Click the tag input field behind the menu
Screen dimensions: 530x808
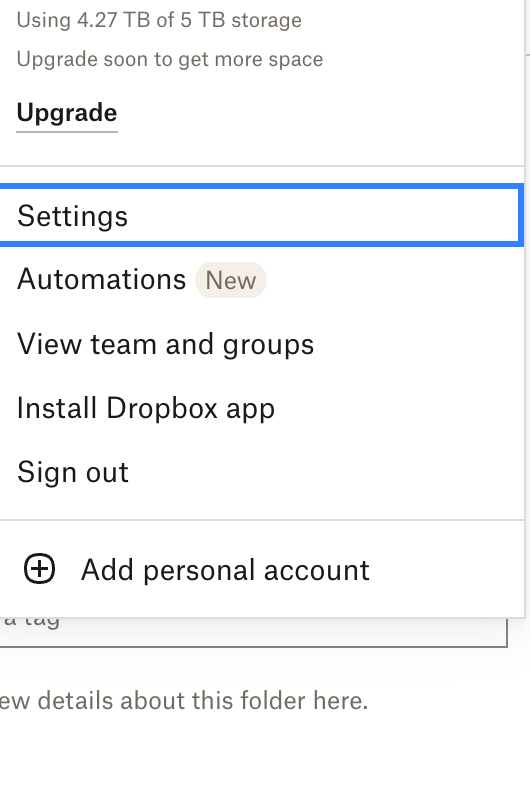[253, 631]
